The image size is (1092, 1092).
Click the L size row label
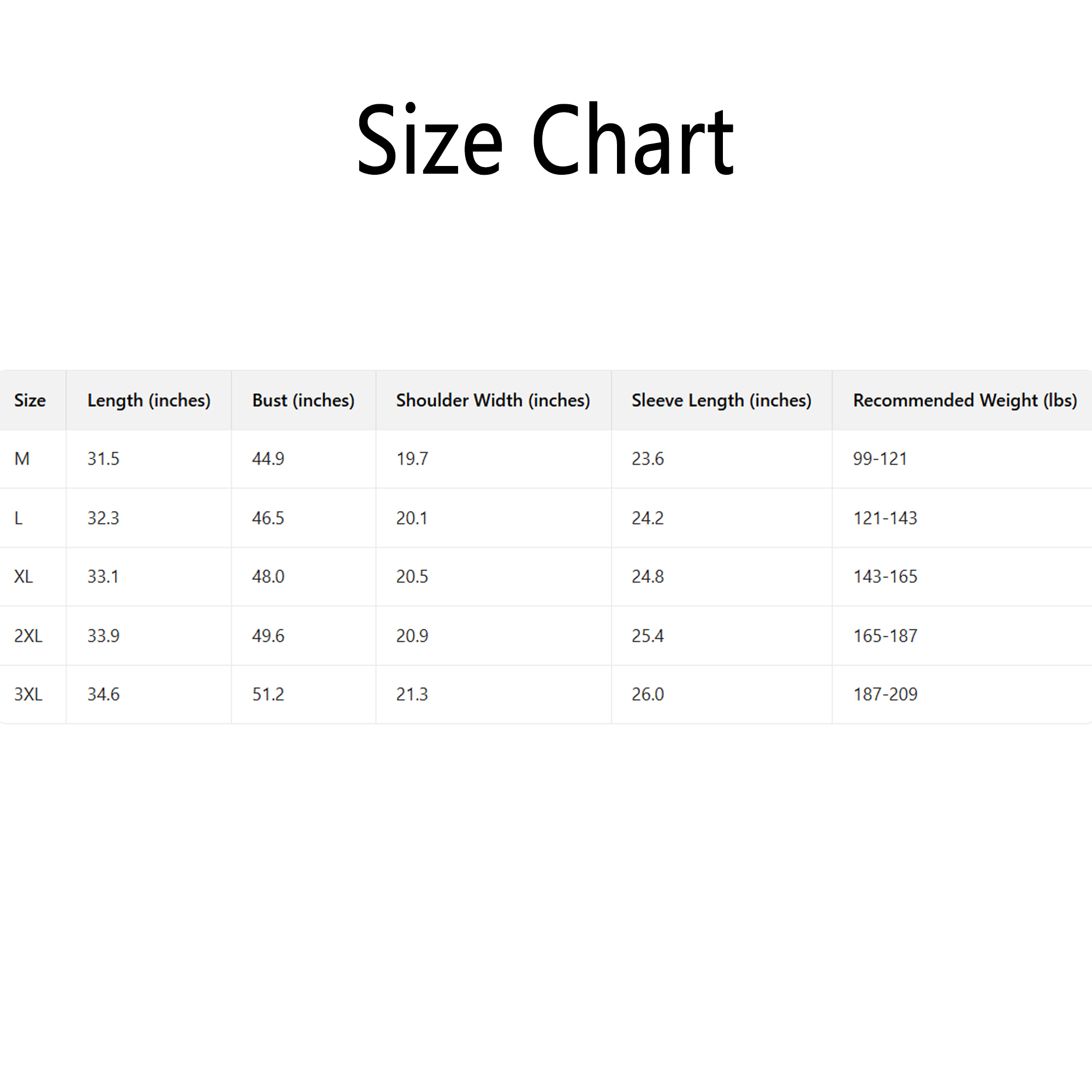(19, 518)
